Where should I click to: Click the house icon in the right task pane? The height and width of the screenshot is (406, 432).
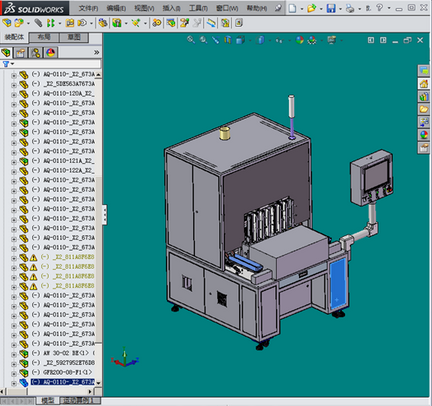pyautogui.click(x=424, y=83)
